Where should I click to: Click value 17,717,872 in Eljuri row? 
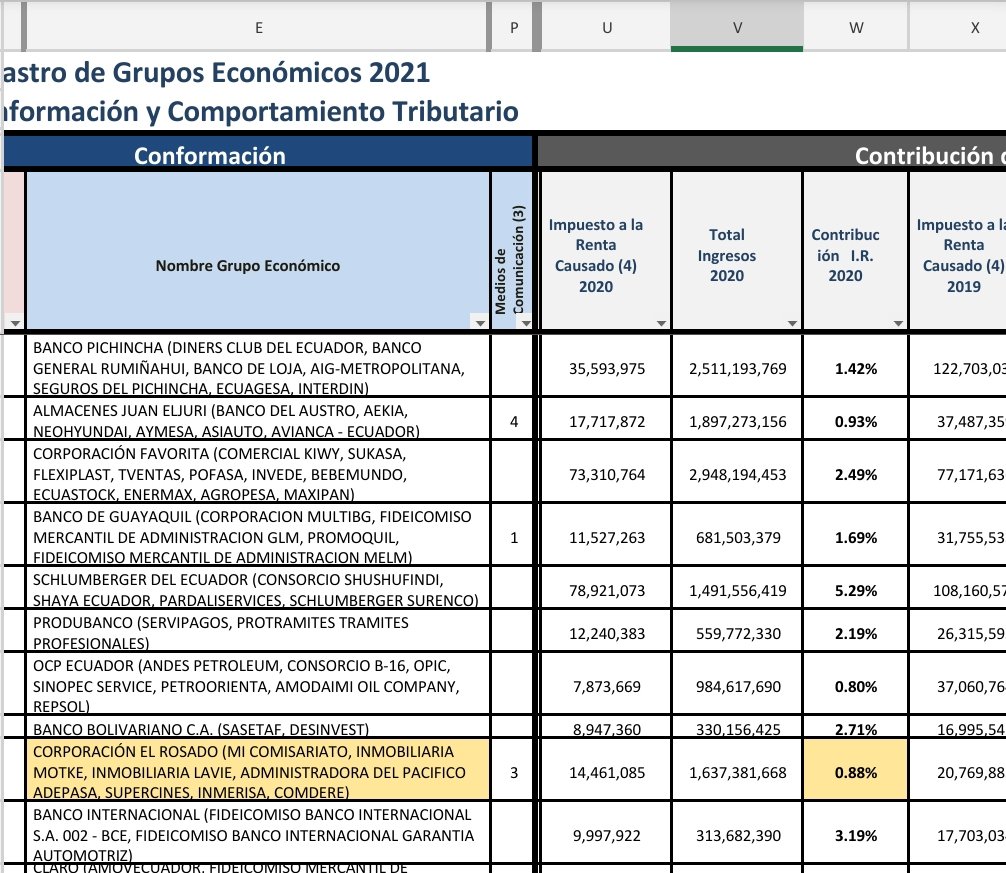coord(607,421)
